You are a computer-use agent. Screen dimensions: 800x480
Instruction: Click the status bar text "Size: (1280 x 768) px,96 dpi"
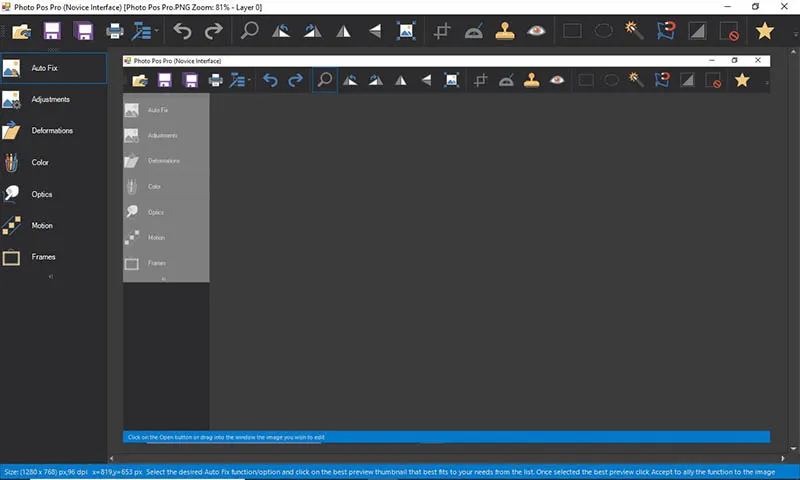pyautogui.click(x=46, y=472)
